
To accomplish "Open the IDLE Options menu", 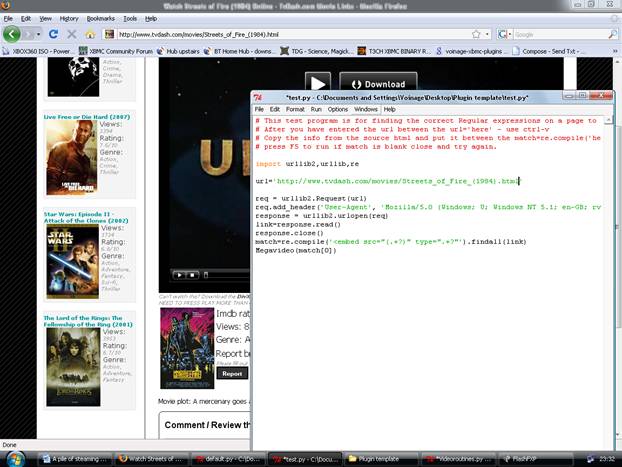I will click(x=338, y=109).
